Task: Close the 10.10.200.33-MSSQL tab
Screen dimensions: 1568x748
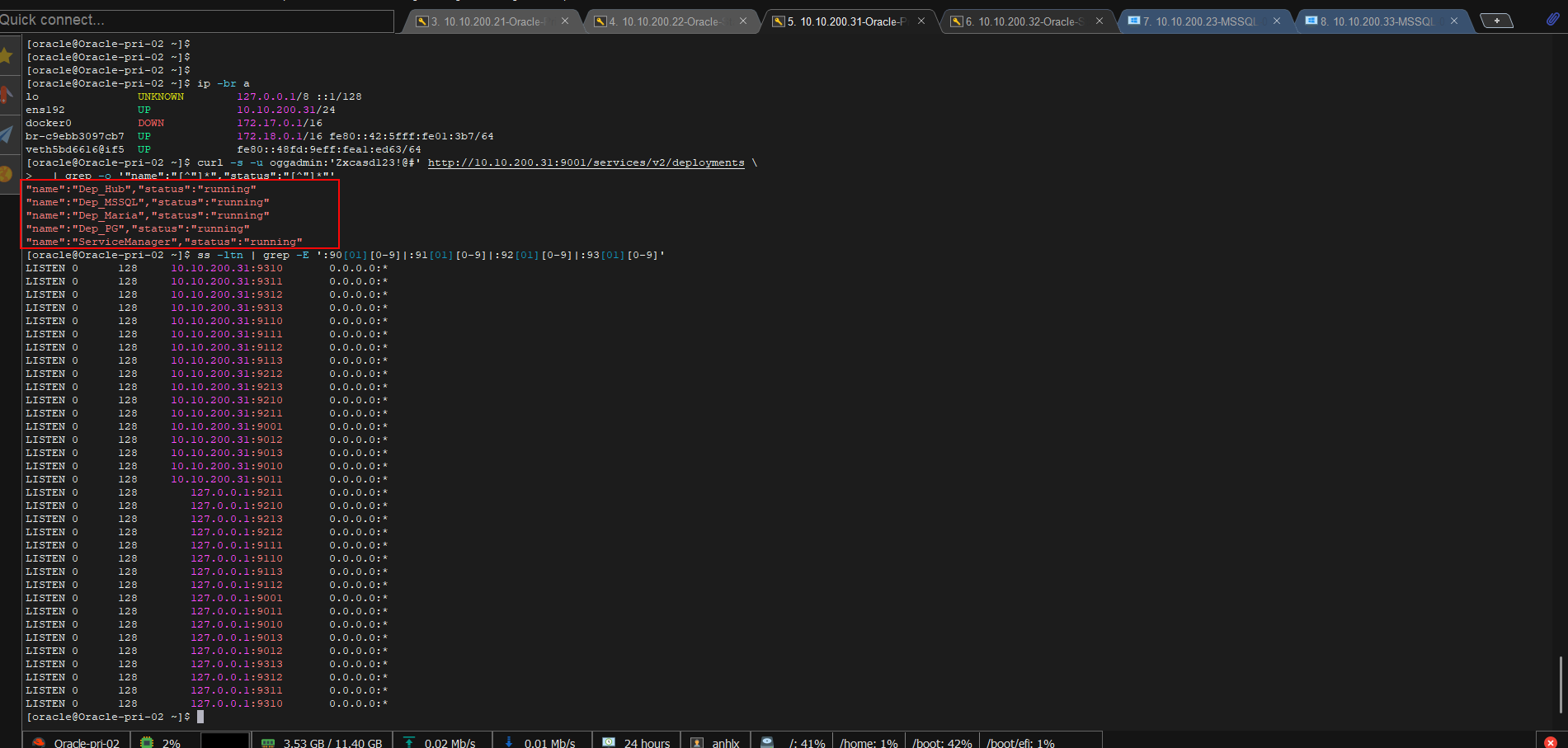Action: pyautogui.click(x=1454, y=21)
